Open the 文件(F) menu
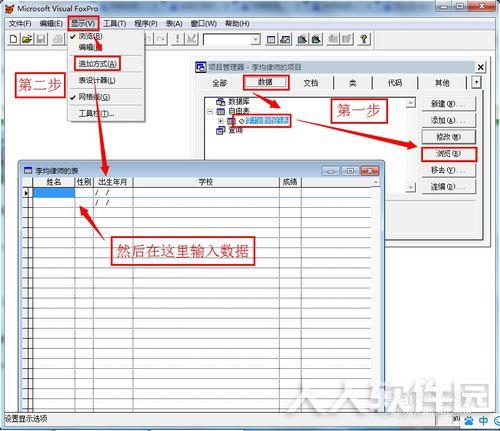Viewport: 500px width, 431px height. click(x=20, y=24)
